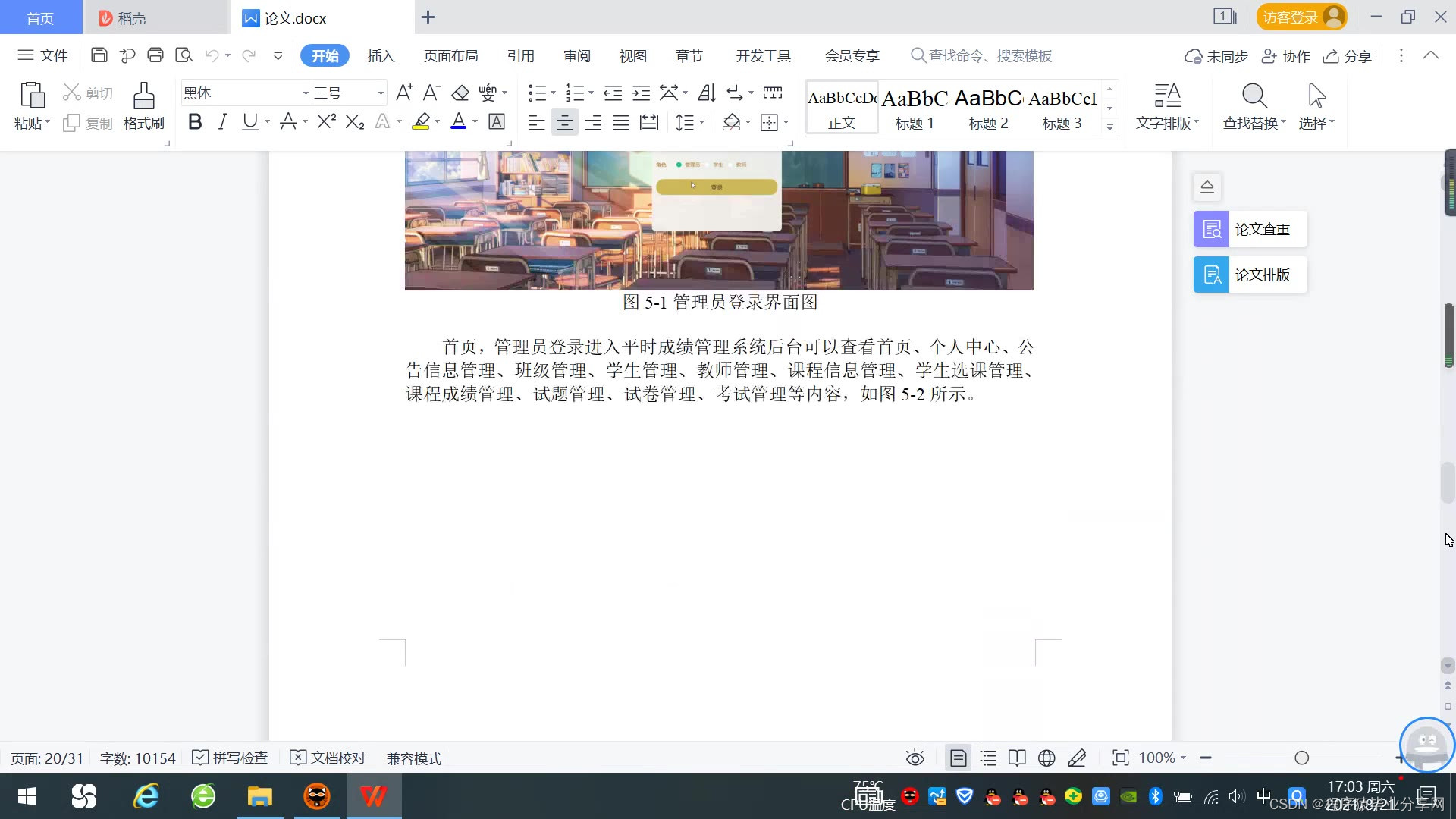Toggle Bold formatting
Screen dimensions: 1456x819
point(195,121)
